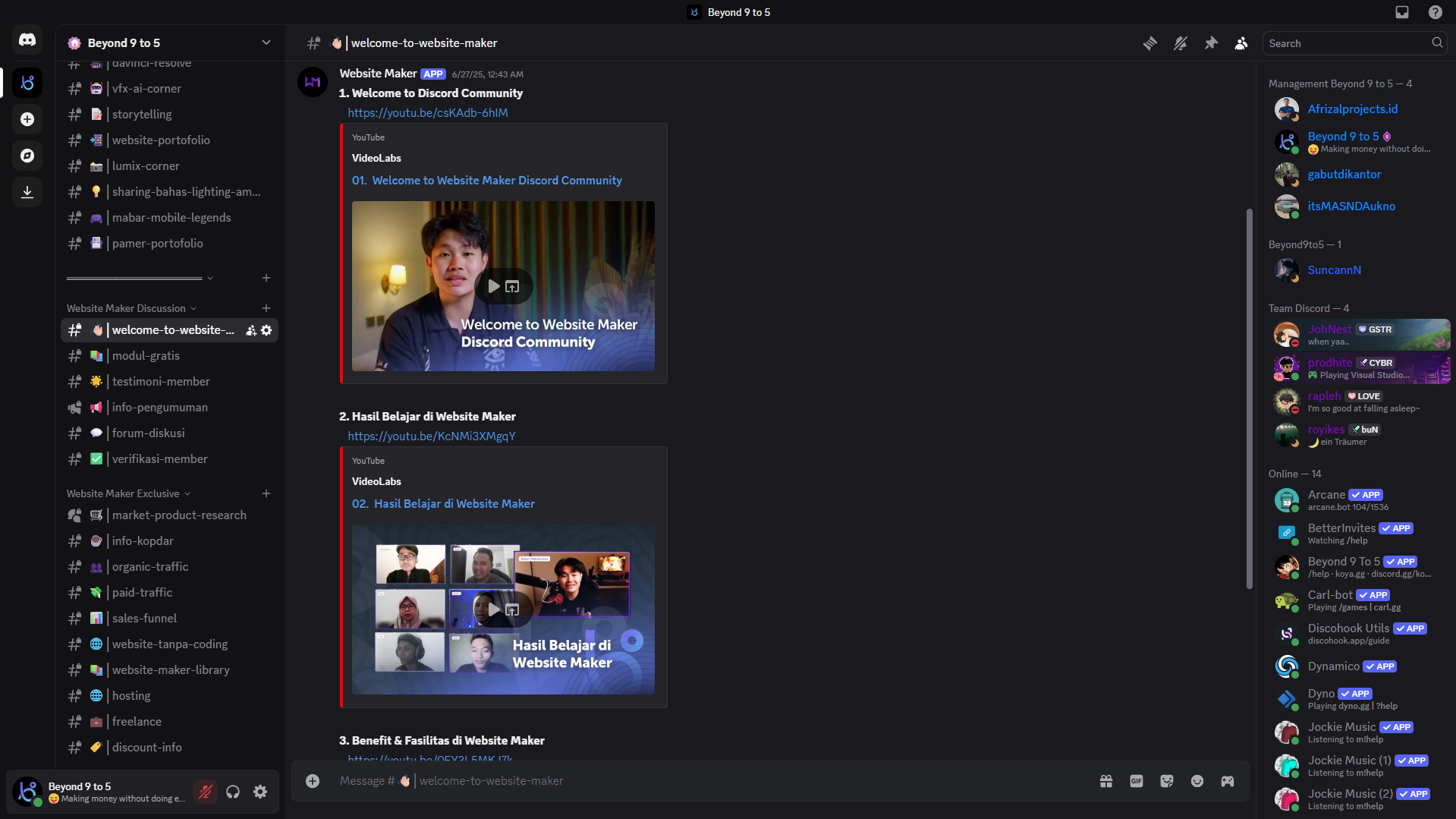Viewport: 1456px width, 819px height.
Task: Select the forum-diskusi channel
Action: click(169, 433)
